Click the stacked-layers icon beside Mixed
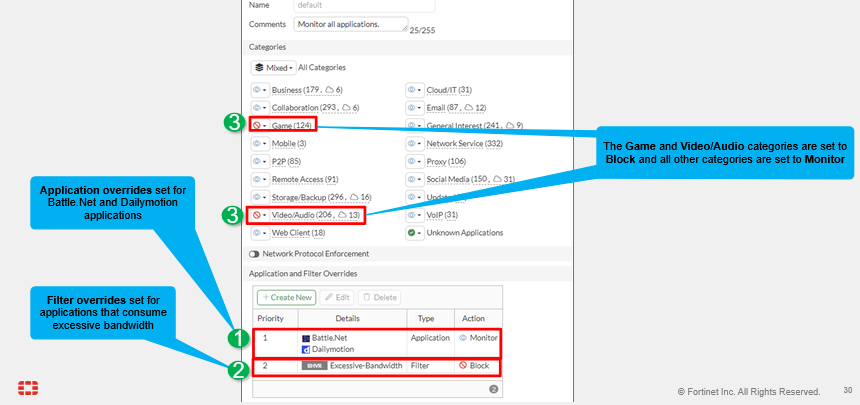 [x=260, y=68]
